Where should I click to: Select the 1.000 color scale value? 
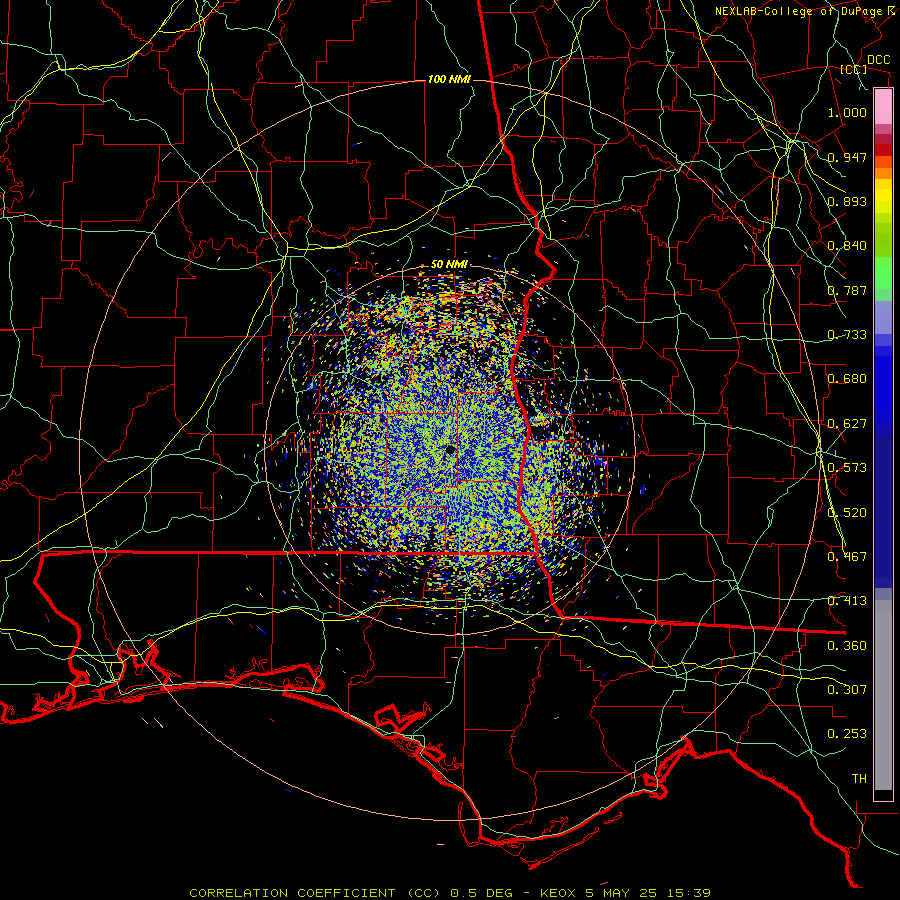coord(847,112)
